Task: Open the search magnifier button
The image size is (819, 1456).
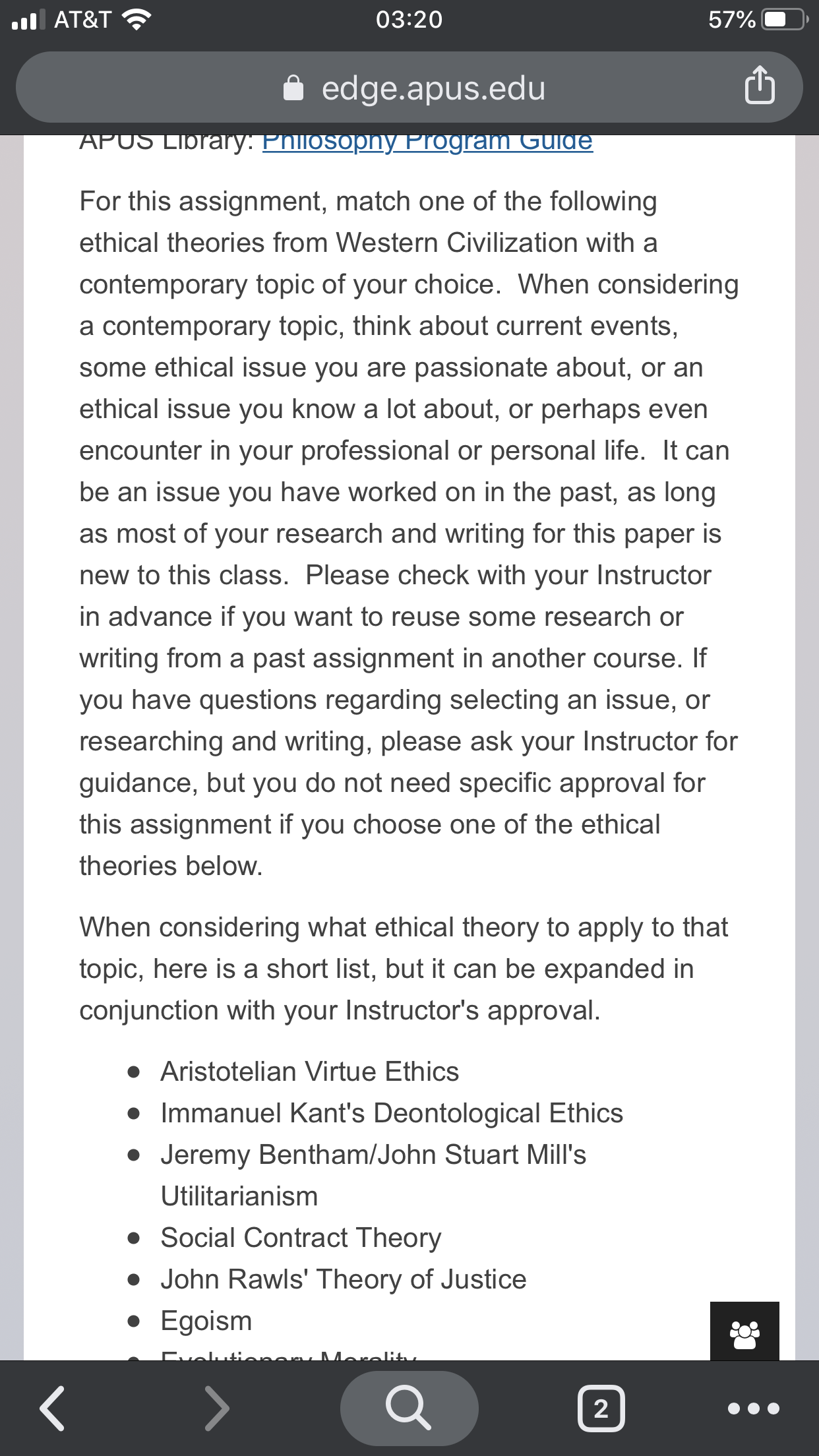Action: (x=409, y=1408)
